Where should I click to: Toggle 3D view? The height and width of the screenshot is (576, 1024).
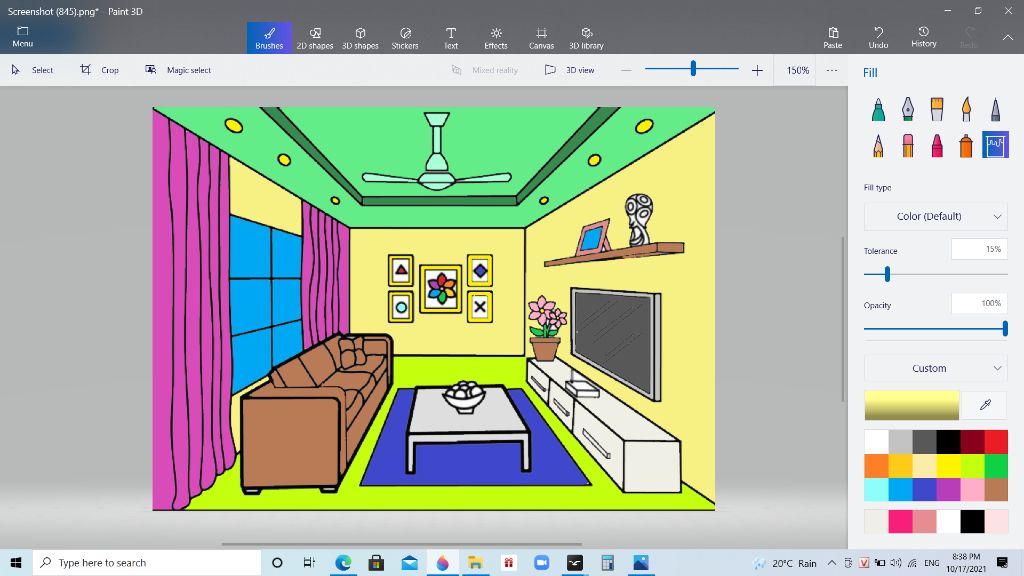[569, 70]
